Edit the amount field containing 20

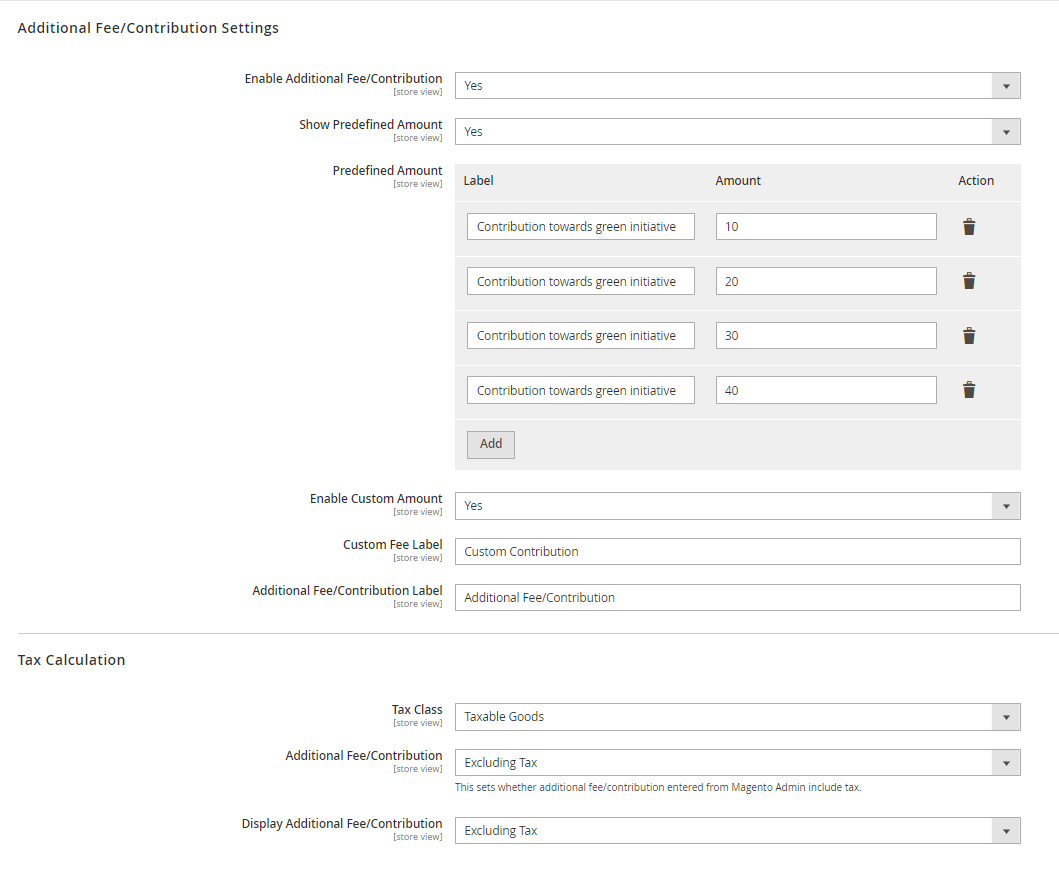(825, 282)
